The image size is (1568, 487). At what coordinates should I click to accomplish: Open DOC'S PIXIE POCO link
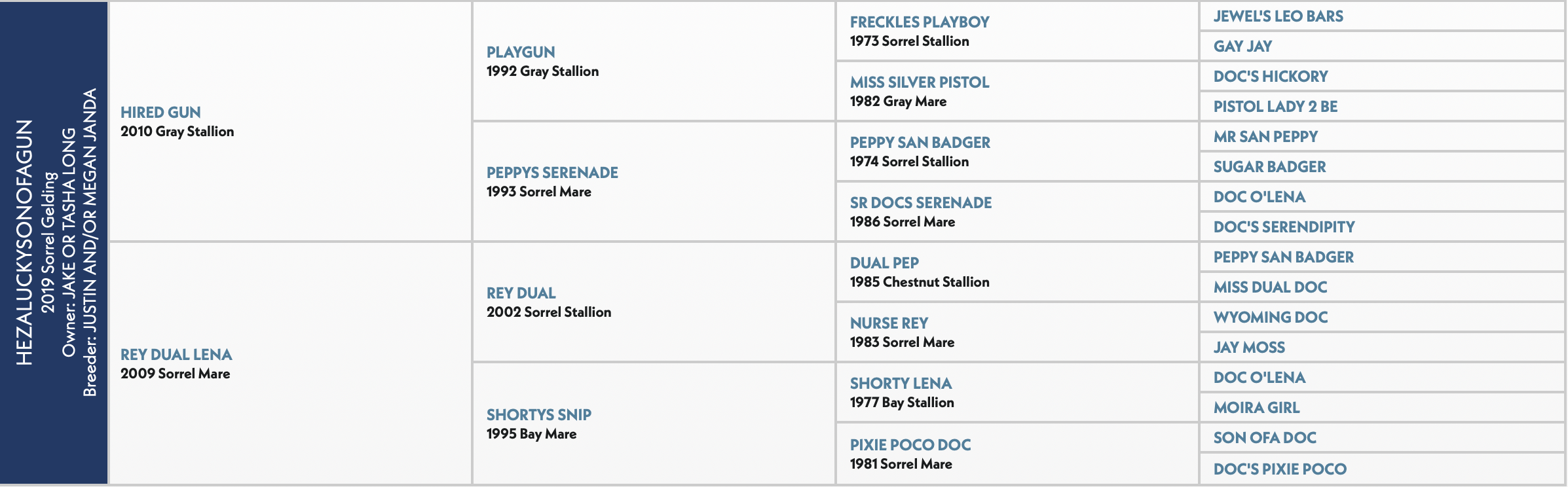1280,469
